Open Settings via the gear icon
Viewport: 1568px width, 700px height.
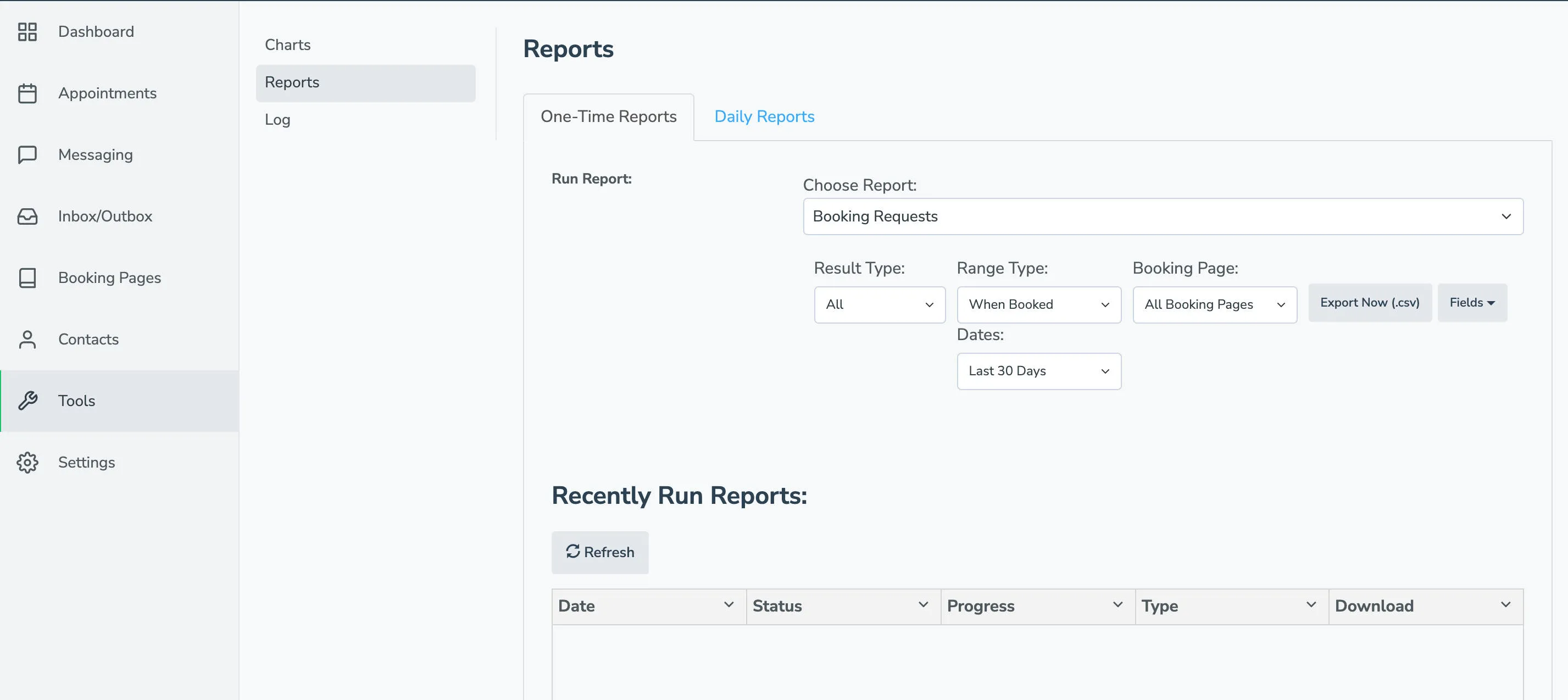click(27, 462)
